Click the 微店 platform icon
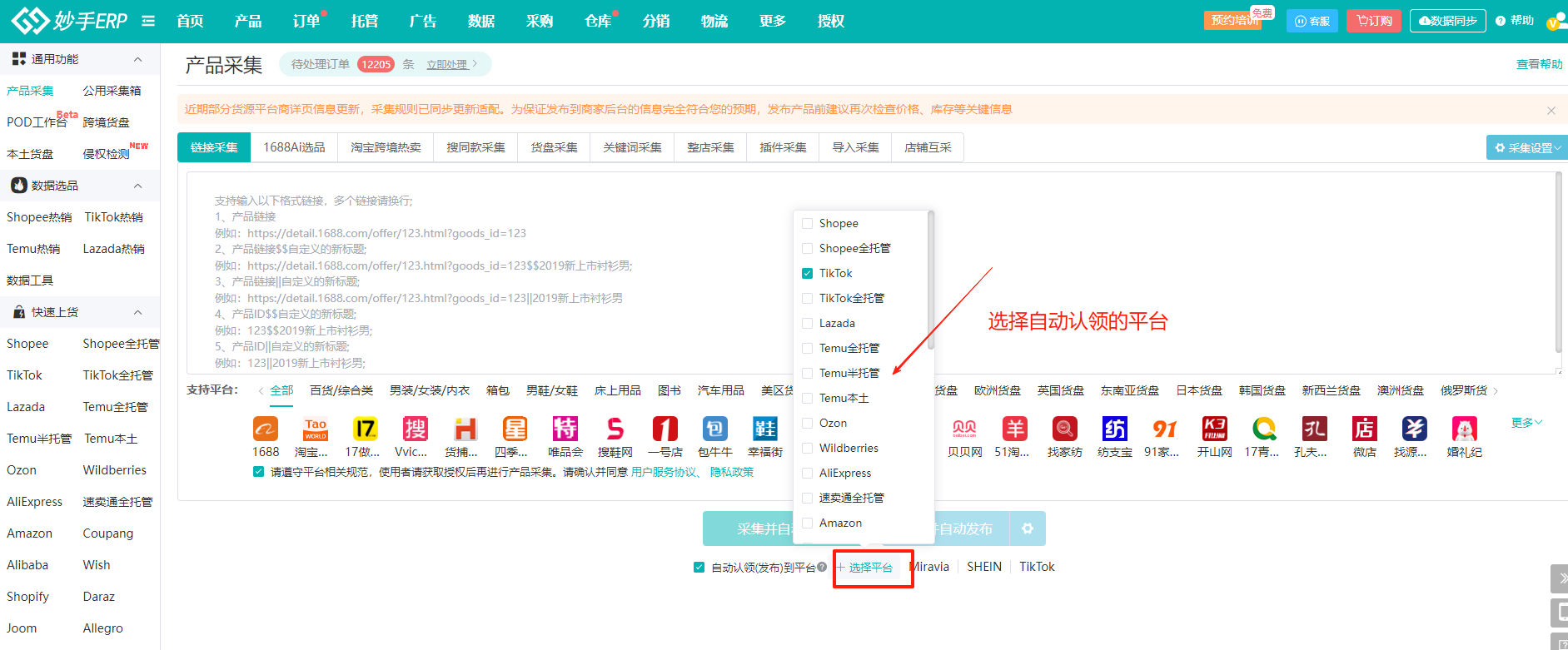This screenshot has width=1568, height=650. [x=1364, y=429]
